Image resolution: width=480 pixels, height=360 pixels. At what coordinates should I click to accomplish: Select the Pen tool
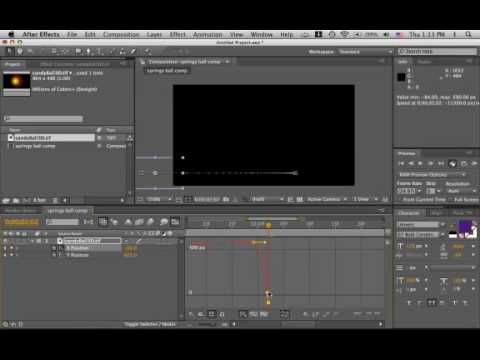point(88,51)
